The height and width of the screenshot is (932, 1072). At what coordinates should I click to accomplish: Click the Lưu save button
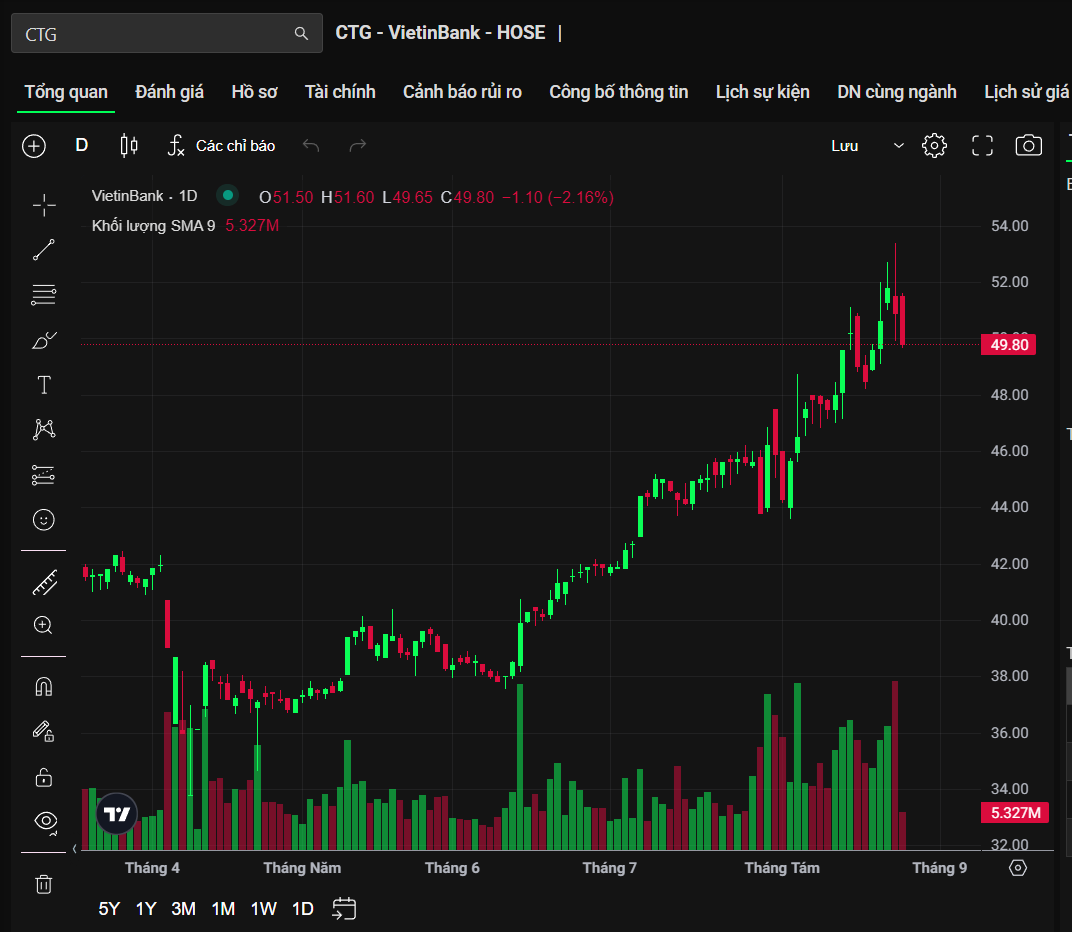pyautogui.click(x=844, y=146)
